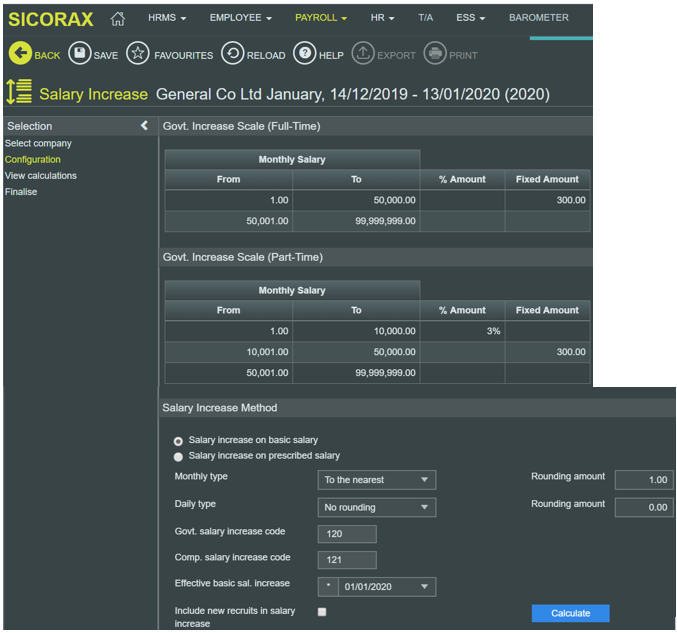
Task: Click the Back arrow icon
Action: pos(20,54)
